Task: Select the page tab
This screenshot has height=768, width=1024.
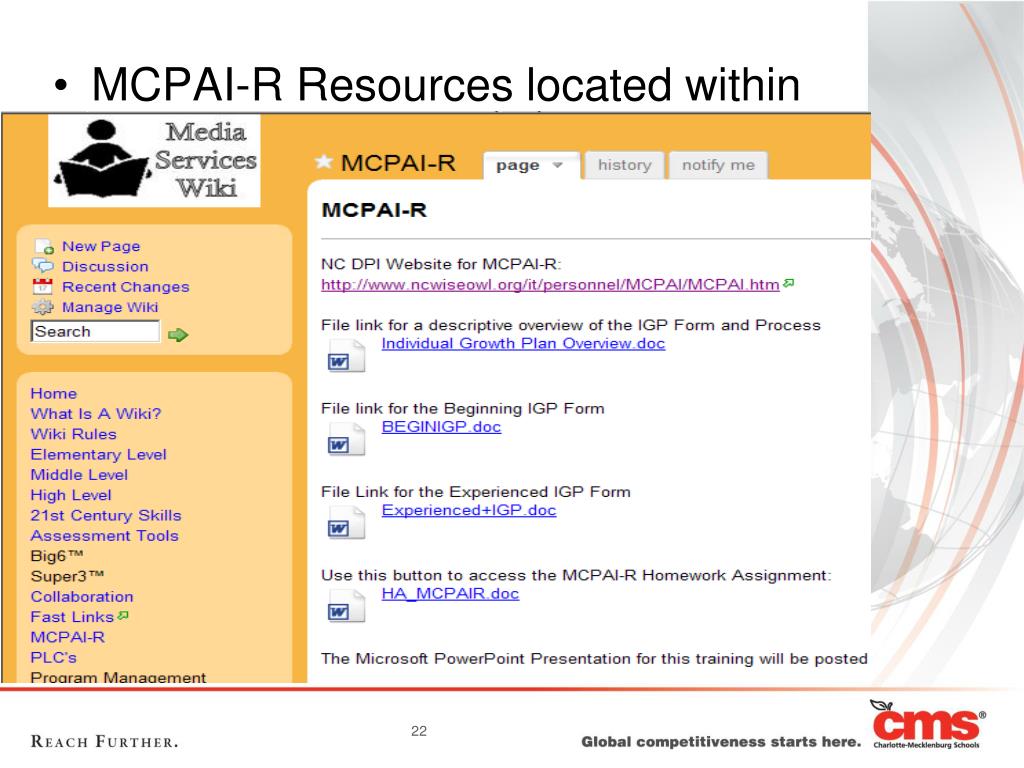Action: (530, 165)
